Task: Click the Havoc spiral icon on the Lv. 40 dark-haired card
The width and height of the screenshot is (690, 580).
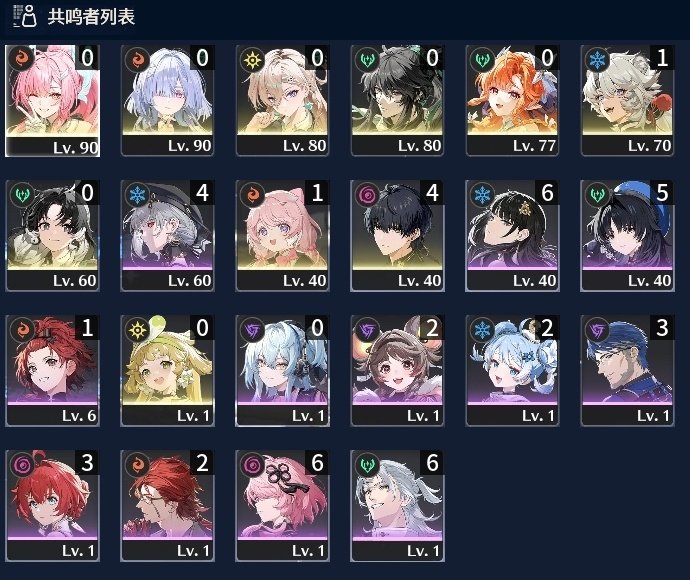Action: tap(367, 195)
